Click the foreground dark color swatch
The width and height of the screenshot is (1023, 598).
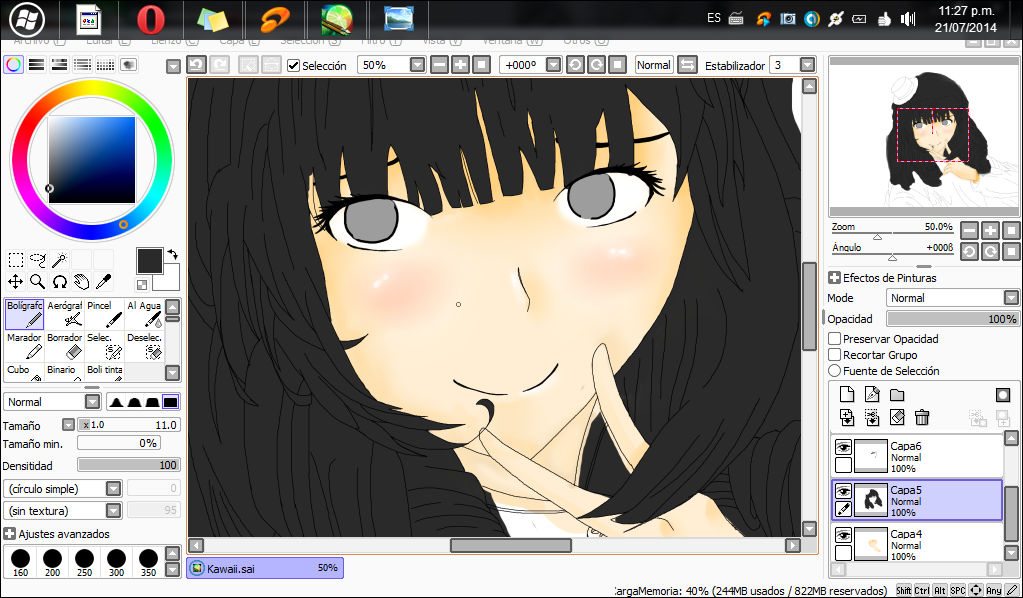pos(149,260)
